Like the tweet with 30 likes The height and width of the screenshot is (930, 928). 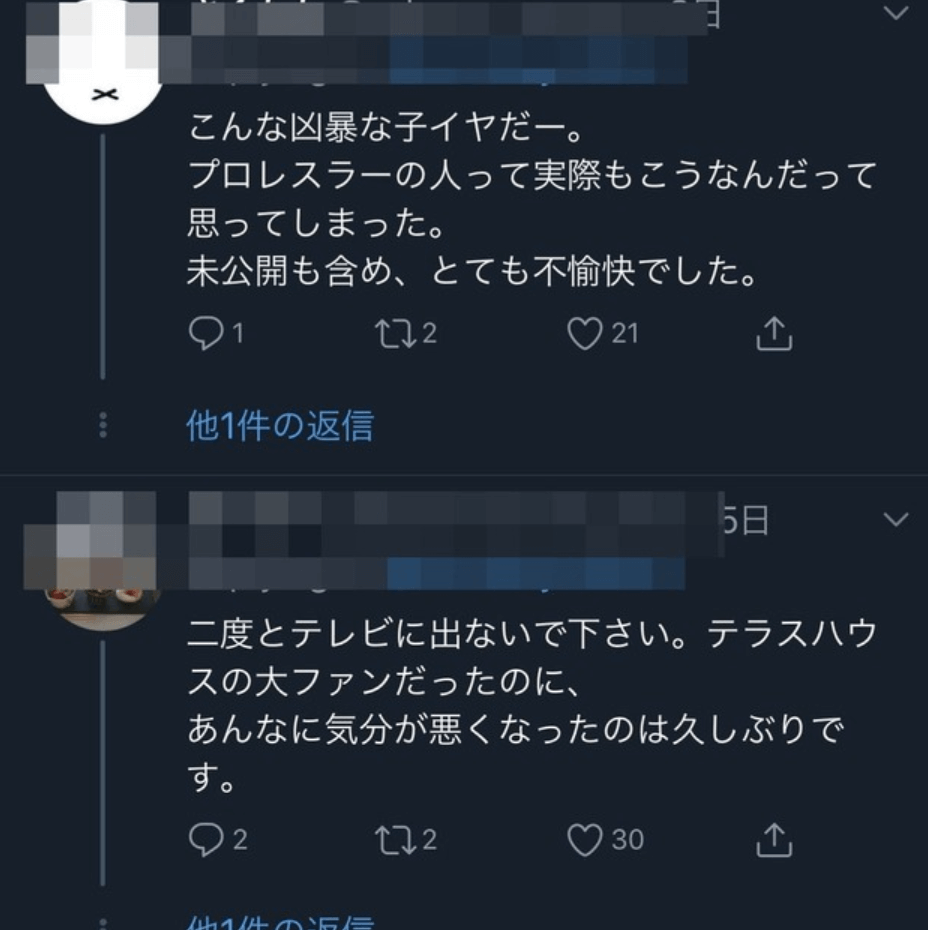(x=585, y=840)
